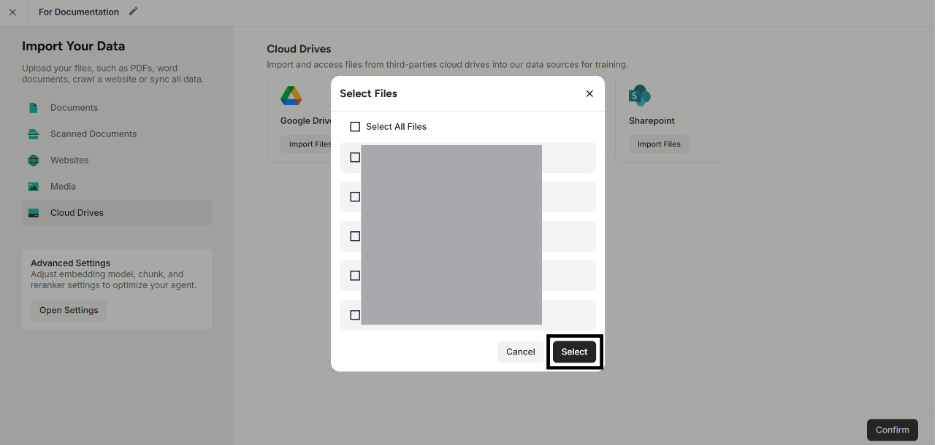Screen dimensions: 936x445
Task: Select the Cloud Drives sidebar item
Action: click(x=117, y=213)
